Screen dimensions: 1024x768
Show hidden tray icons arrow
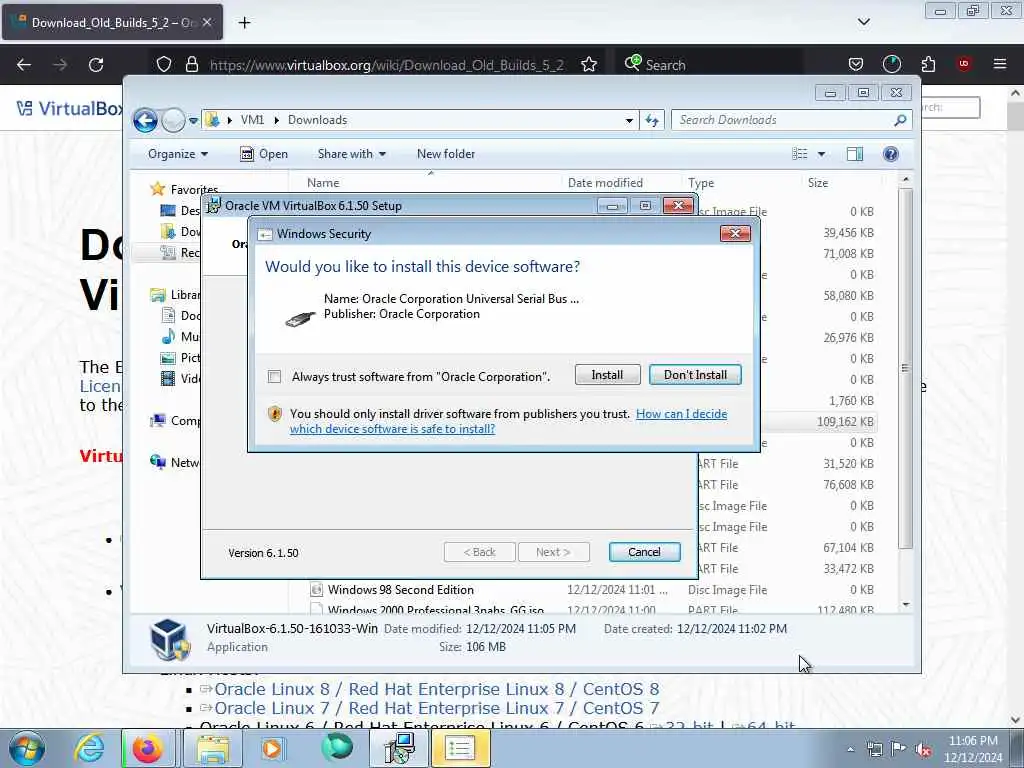coord(850,749)
